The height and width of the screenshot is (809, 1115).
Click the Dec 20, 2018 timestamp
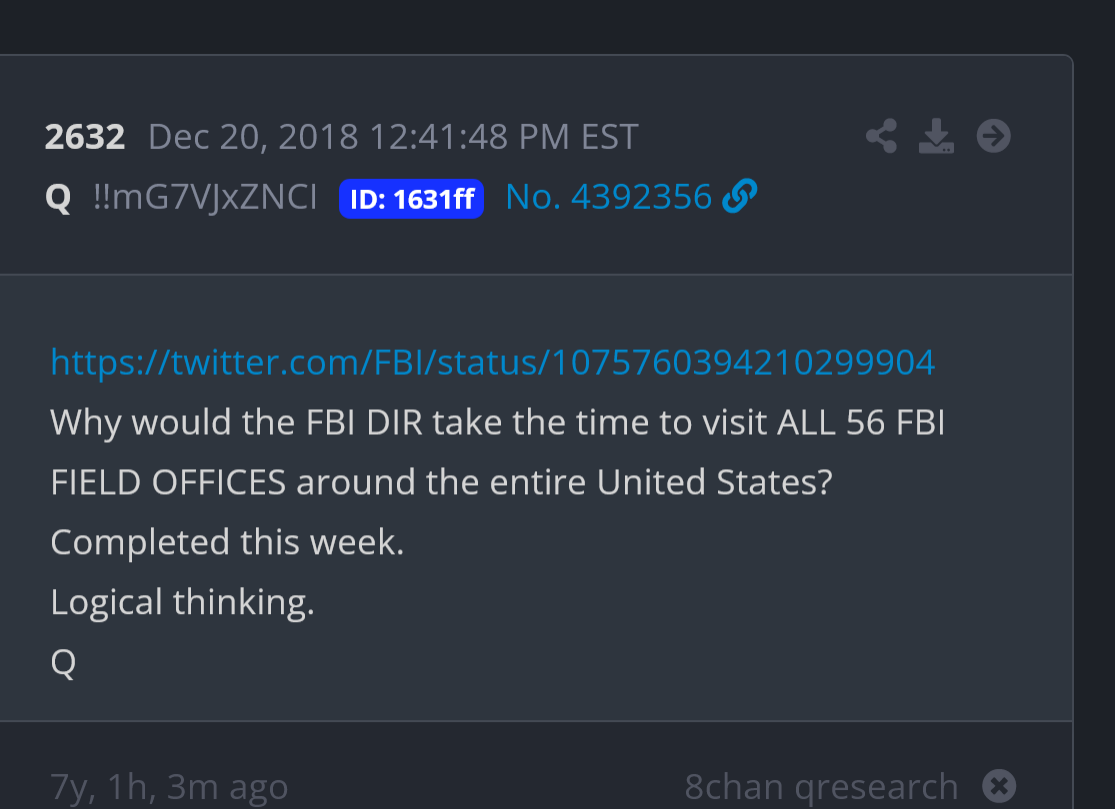point(255,137)
